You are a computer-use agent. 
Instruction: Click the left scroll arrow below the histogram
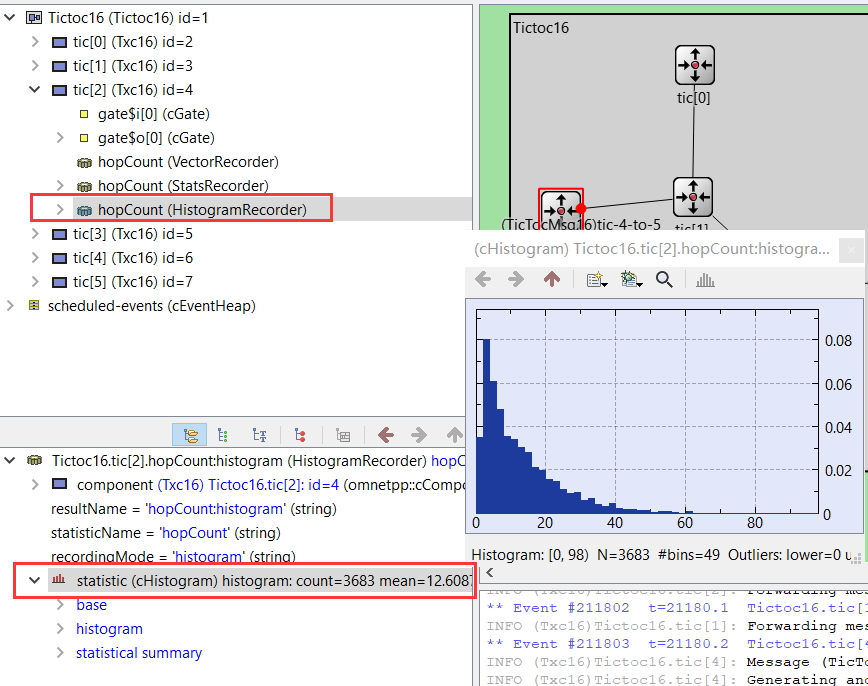tap(488, 572)
